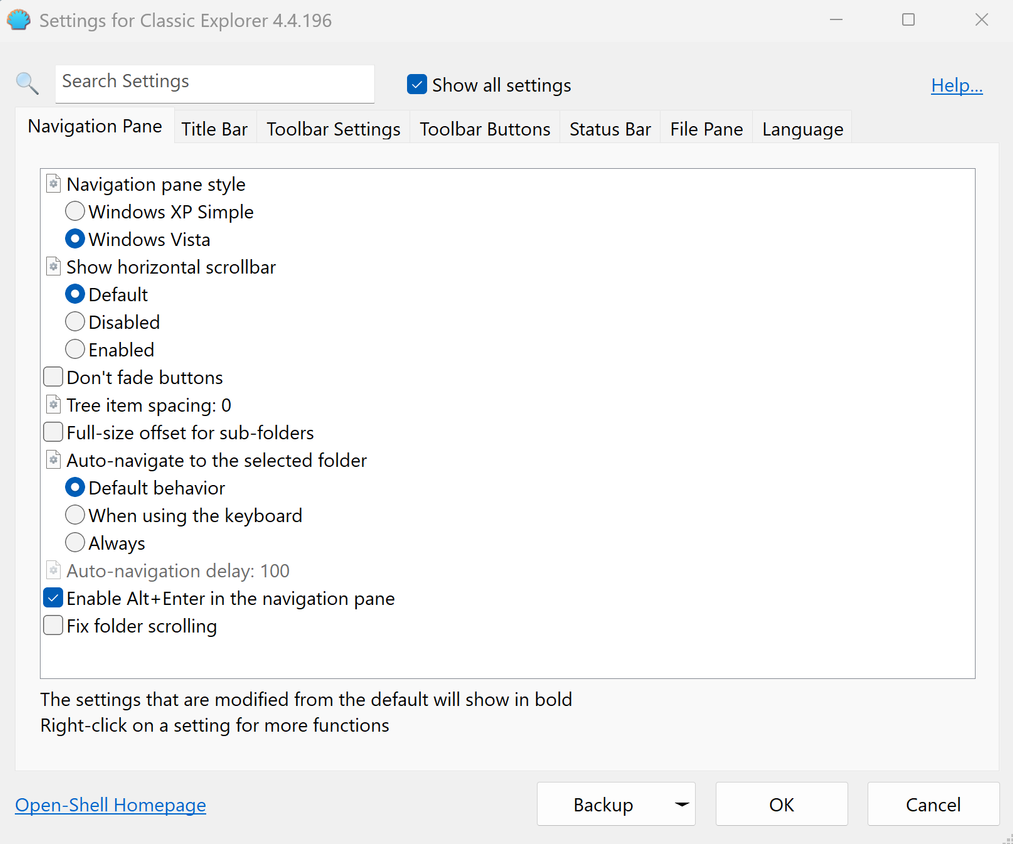Click the OK button
This screenshot has width=1013, height=844.
782,805
